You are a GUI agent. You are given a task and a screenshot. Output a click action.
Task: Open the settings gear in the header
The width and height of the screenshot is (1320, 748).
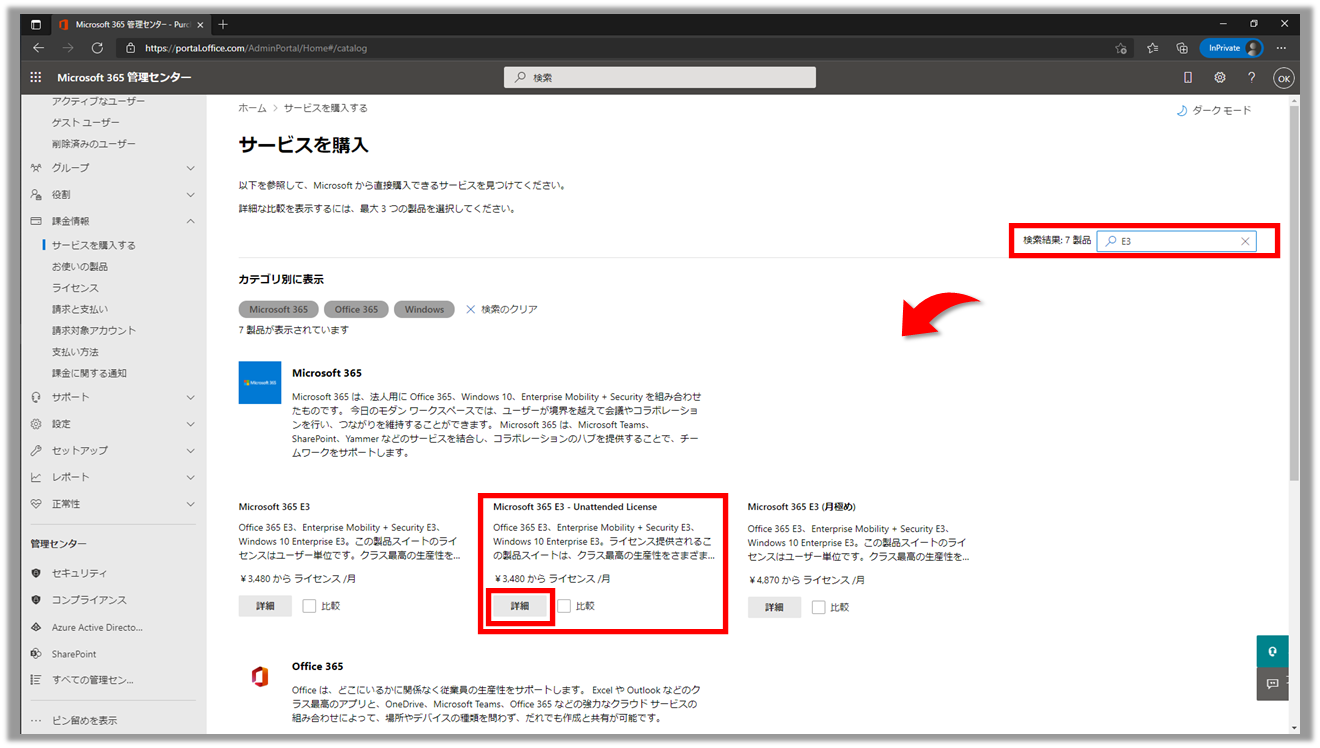pyautogui.click(x=1219, y=77)
